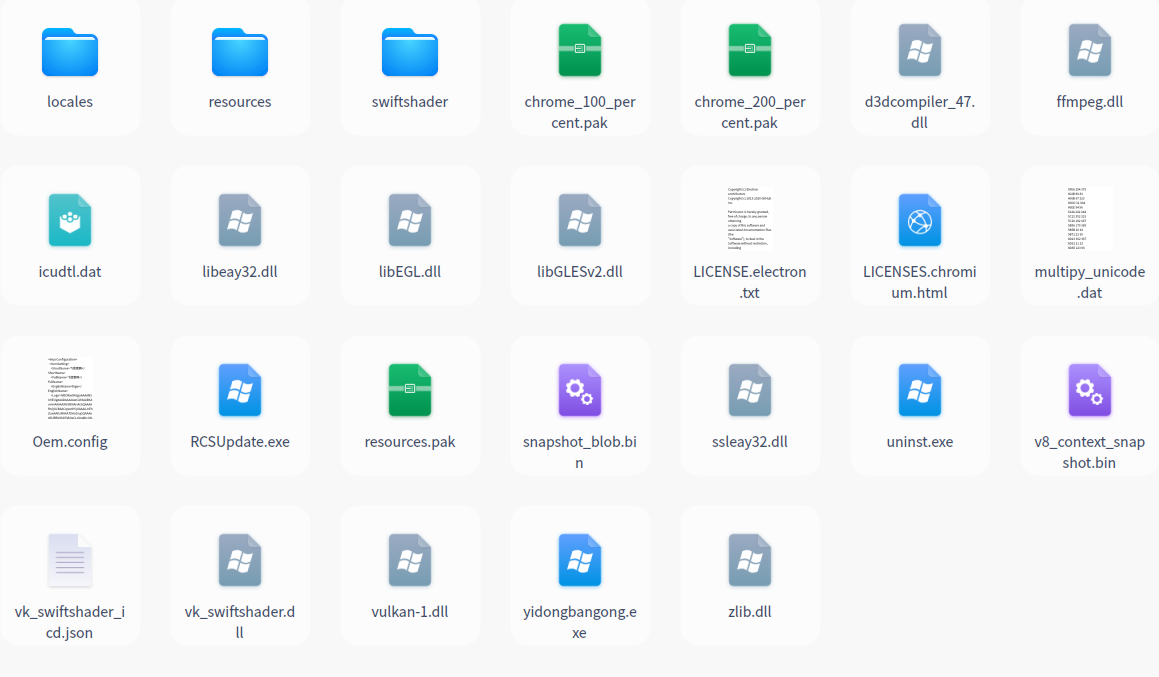Click the libGLESv2.dll file icon

580,220
